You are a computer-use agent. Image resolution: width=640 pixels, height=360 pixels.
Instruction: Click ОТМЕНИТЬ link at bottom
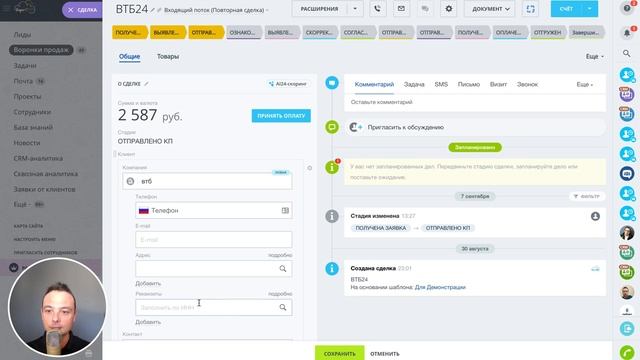coord(385,354)
